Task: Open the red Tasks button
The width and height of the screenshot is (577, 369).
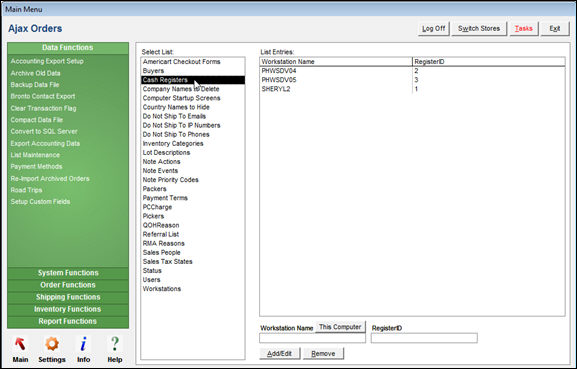Action: click(x=524, y=29)
